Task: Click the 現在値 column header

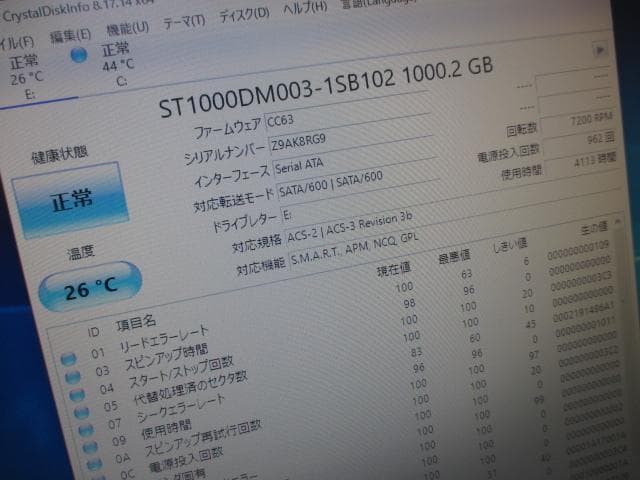Action: pos(393,269)
